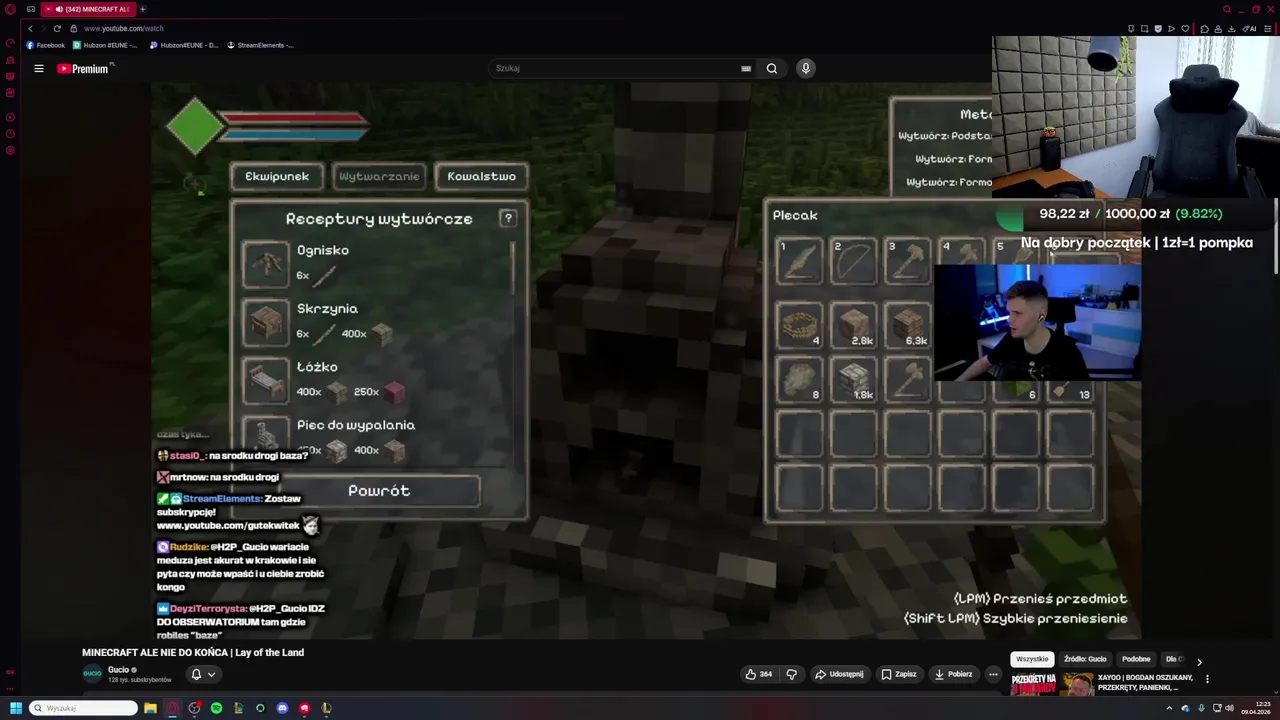Screen dimensions: 1280x720
Task: Click the question mark help in Receptury wytwórcze
Action: coord(508,218)
